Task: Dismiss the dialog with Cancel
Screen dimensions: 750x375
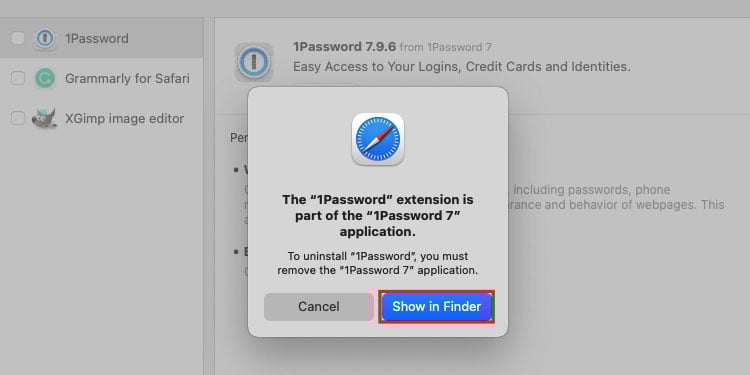Action: pyautogui.click(x=319, y=307)
